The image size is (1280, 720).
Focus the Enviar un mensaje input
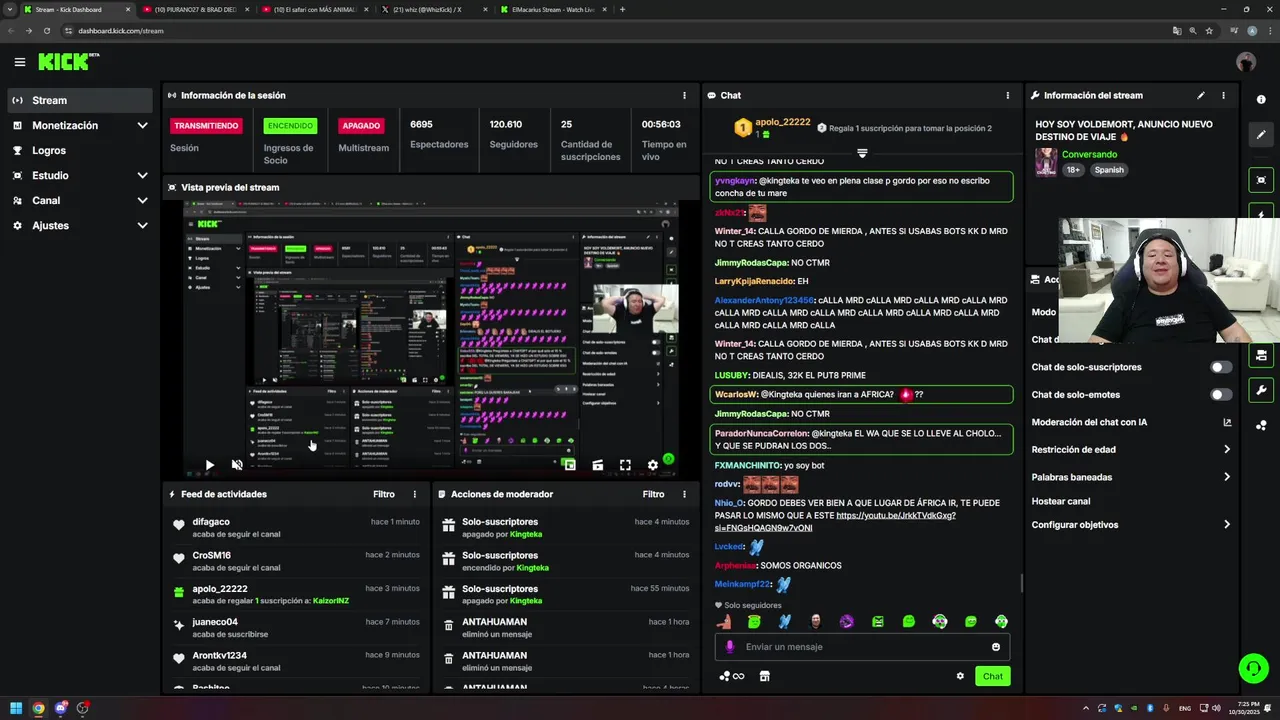click(x=862, y=647)
